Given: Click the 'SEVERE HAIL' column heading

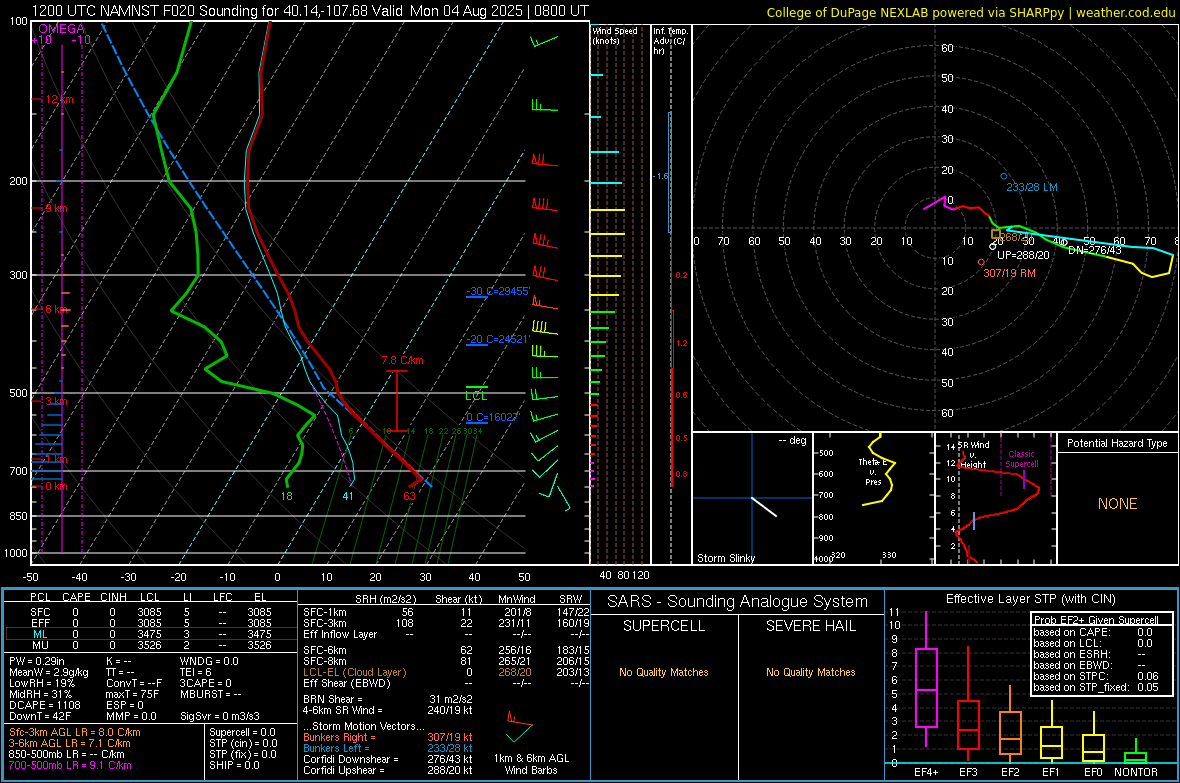Looking at the screenshot, I should click(810, 626).
